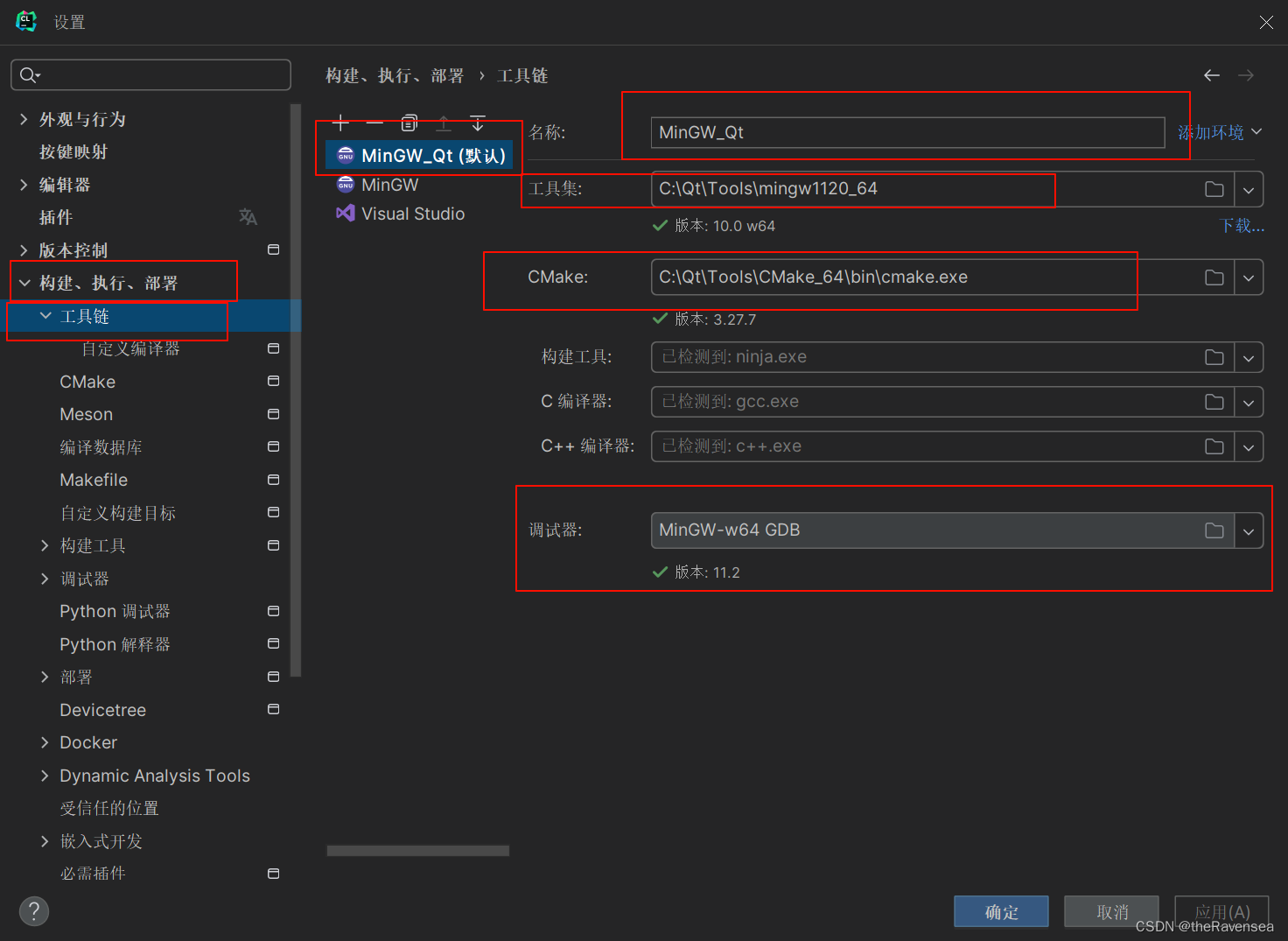Click the 确定 button

coord(1001,911)
